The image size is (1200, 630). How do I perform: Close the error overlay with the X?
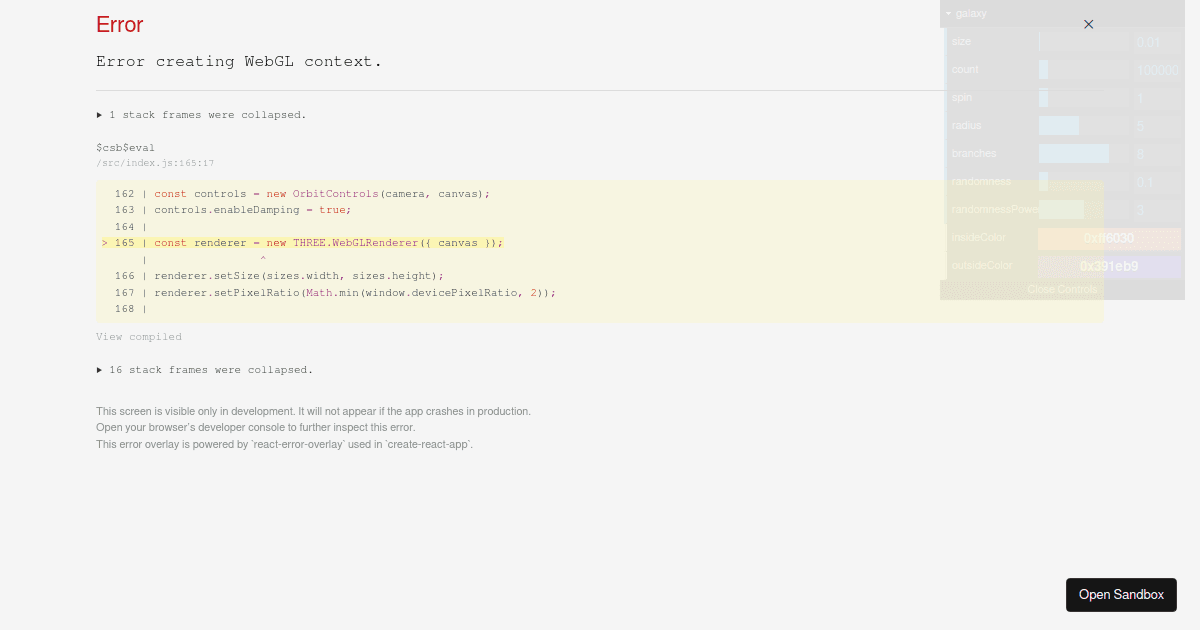pyautogui.click(x=1088, y=24)
